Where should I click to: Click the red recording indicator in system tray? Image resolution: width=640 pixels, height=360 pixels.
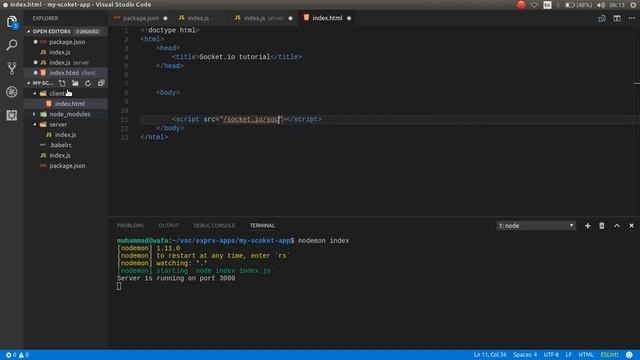pyautogui.click(x=521, y=5)
